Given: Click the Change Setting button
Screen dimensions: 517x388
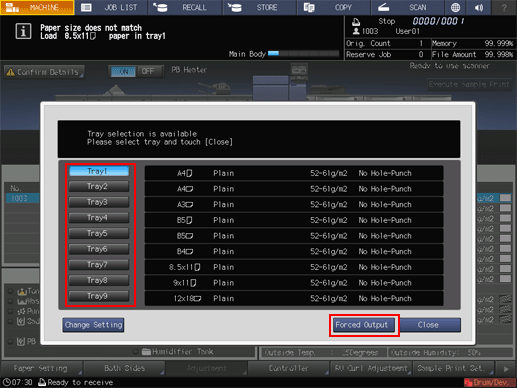Looking at the screenshot, I should click(93, 325).
